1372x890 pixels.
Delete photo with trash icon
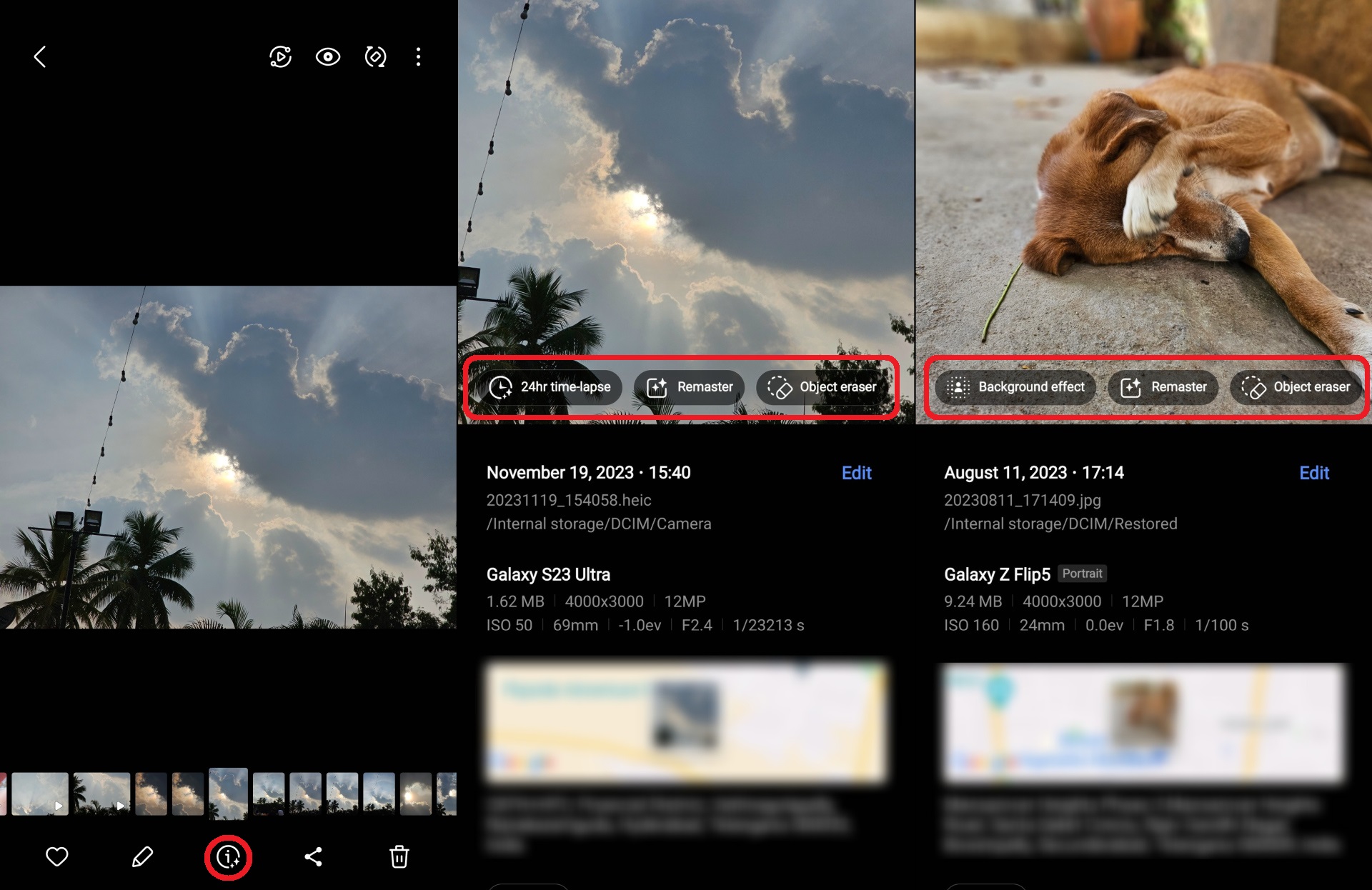pyautogui.click(x=399, y=856)
